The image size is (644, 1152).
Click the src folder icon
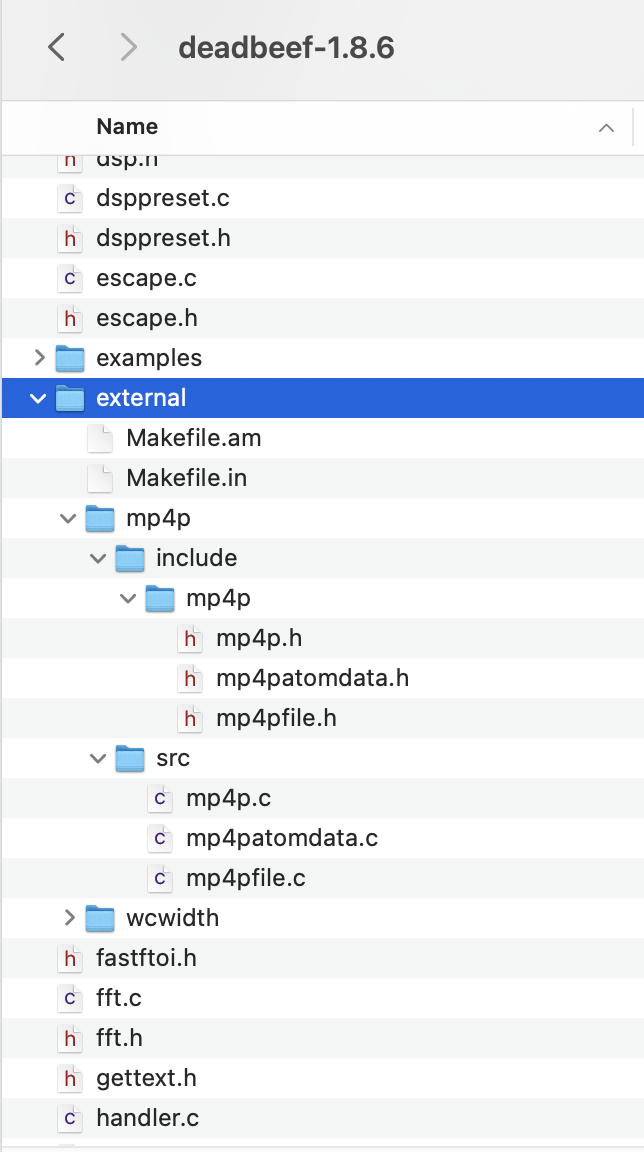point(130,758)
